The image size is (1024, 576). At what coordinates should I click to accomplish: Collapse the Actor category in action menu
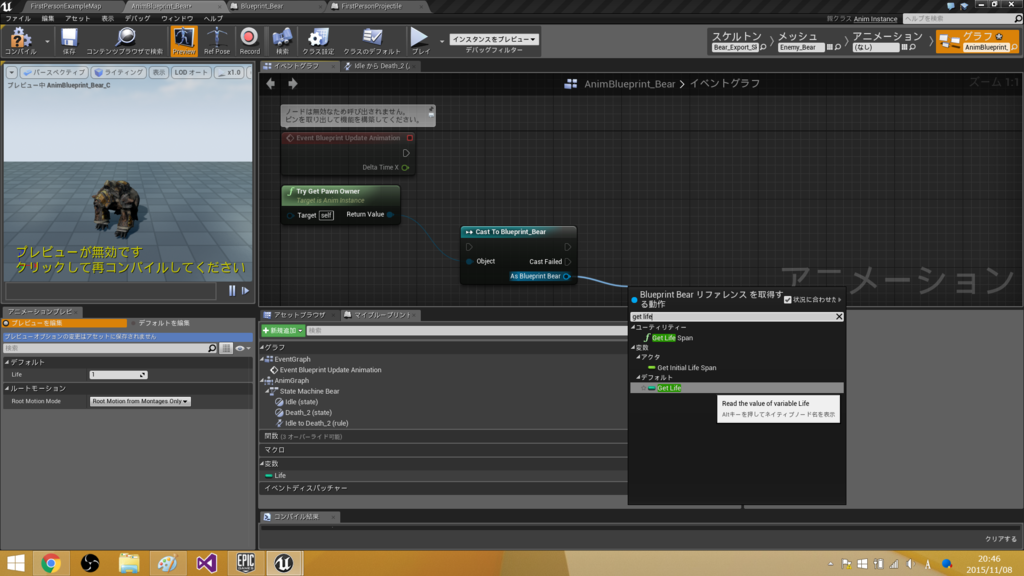(639, 357)
